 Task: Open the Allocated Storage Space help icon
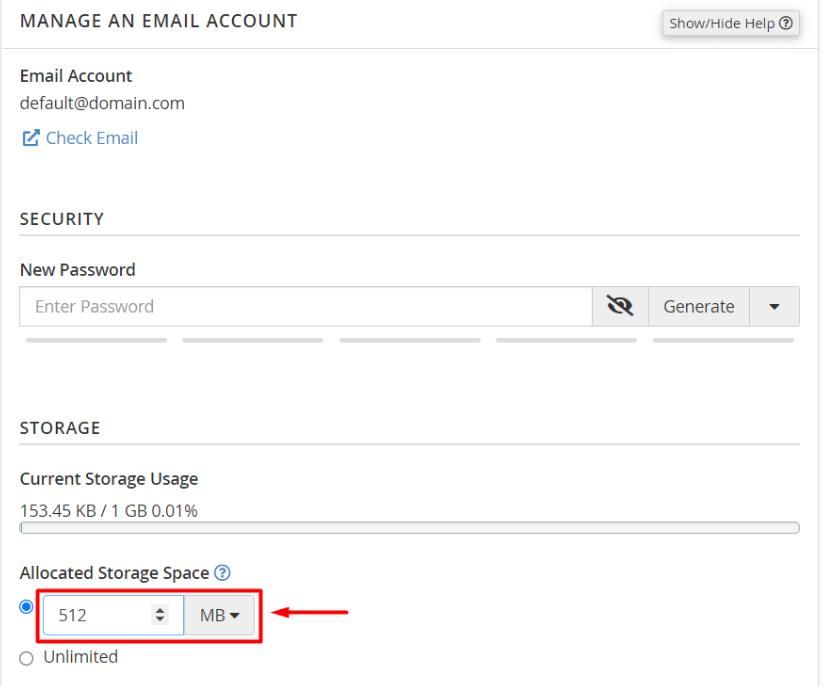(x=222, y=572)
